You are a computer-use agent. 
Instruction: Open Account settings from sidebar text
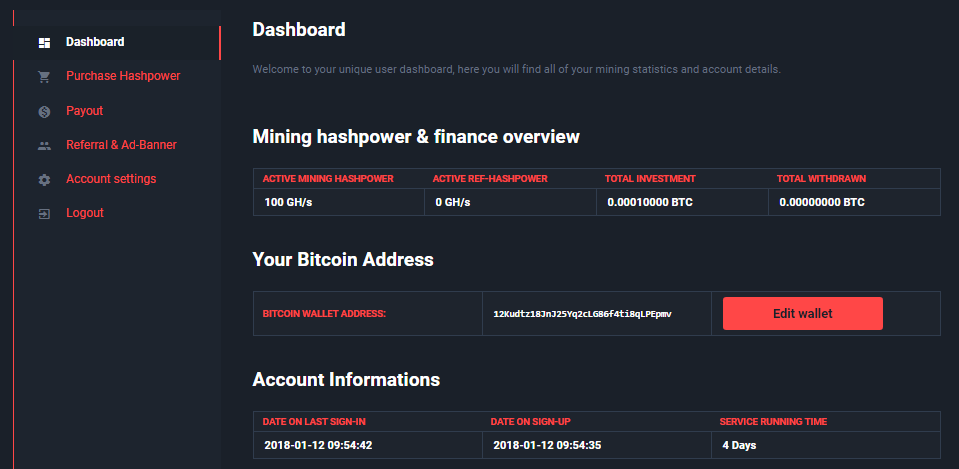point(111,178)
